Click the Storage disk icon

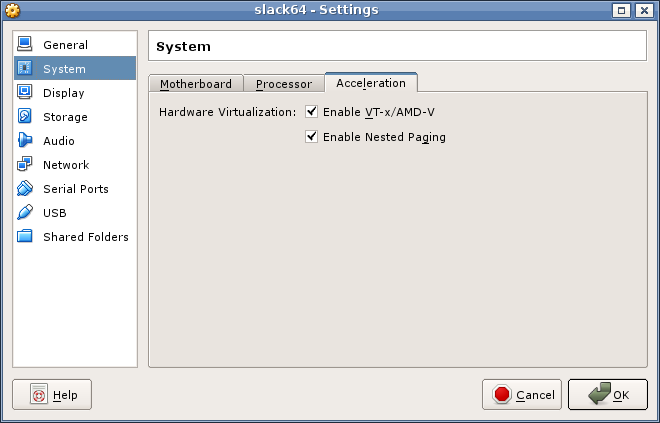pyautogui.click(x=25, y=117)
